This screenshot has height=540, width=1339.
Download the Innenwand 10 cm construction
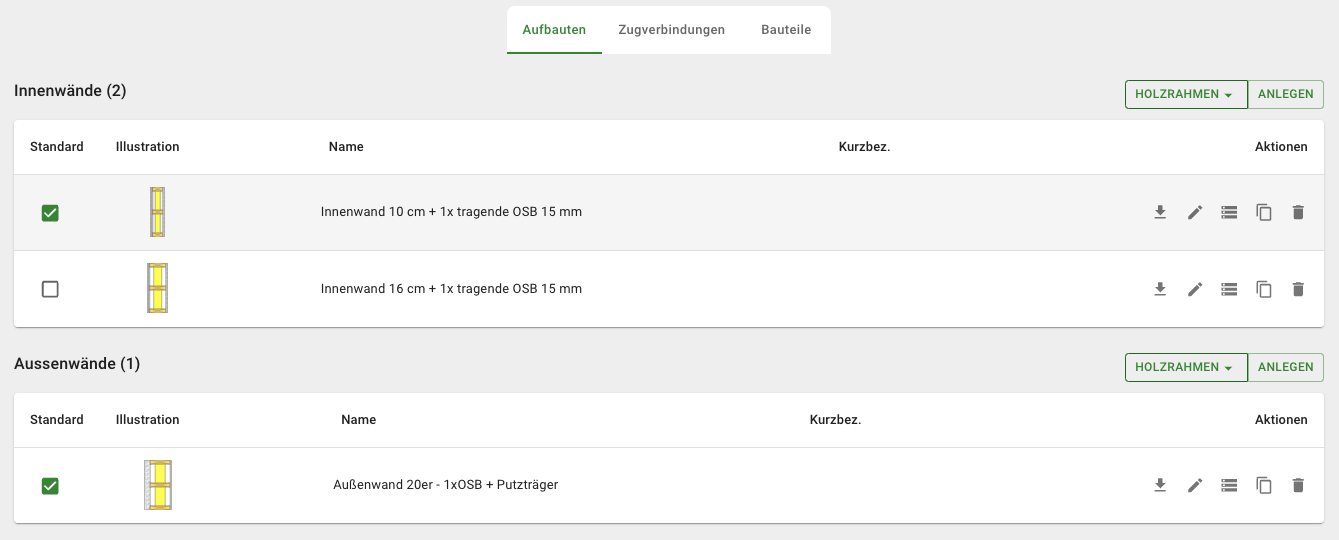pyautogui.click(x=1160, y=212)
